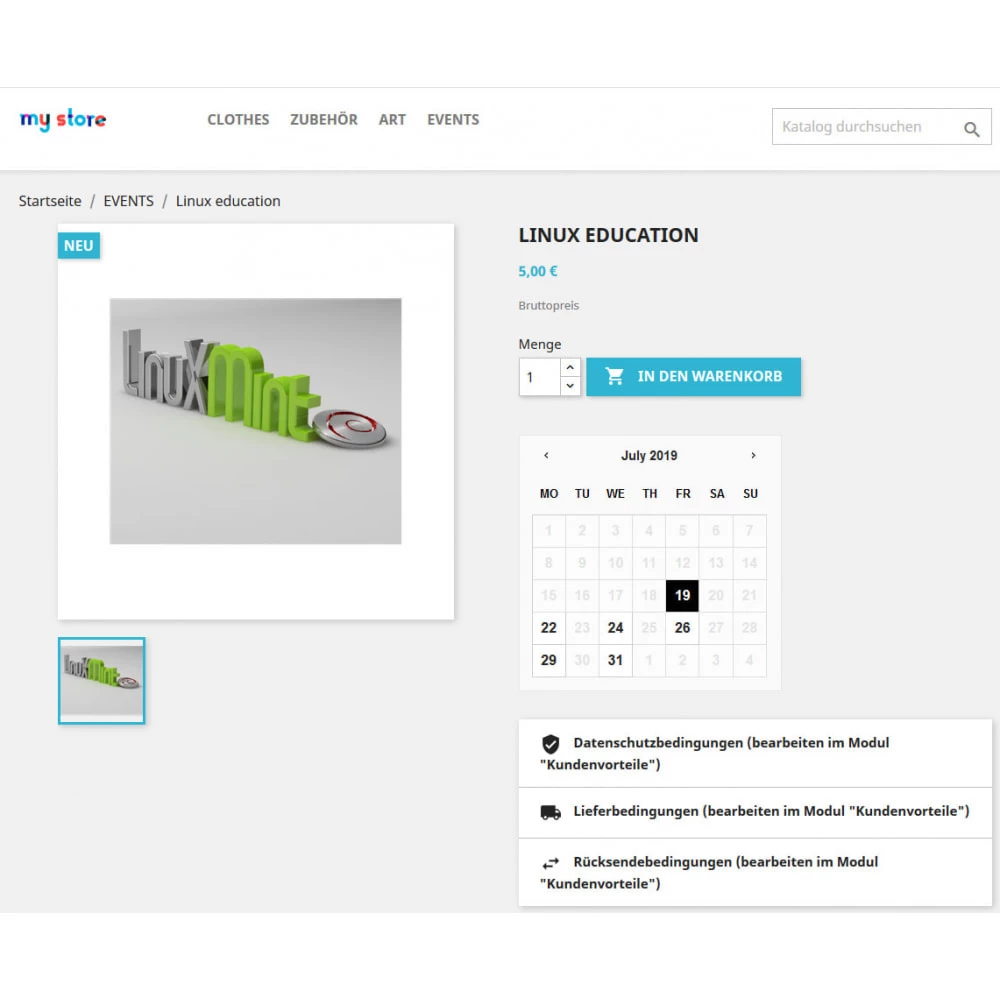Select July 24 in the calendar
This screenshot has width=1000, height=1000.
coord(615,628)
